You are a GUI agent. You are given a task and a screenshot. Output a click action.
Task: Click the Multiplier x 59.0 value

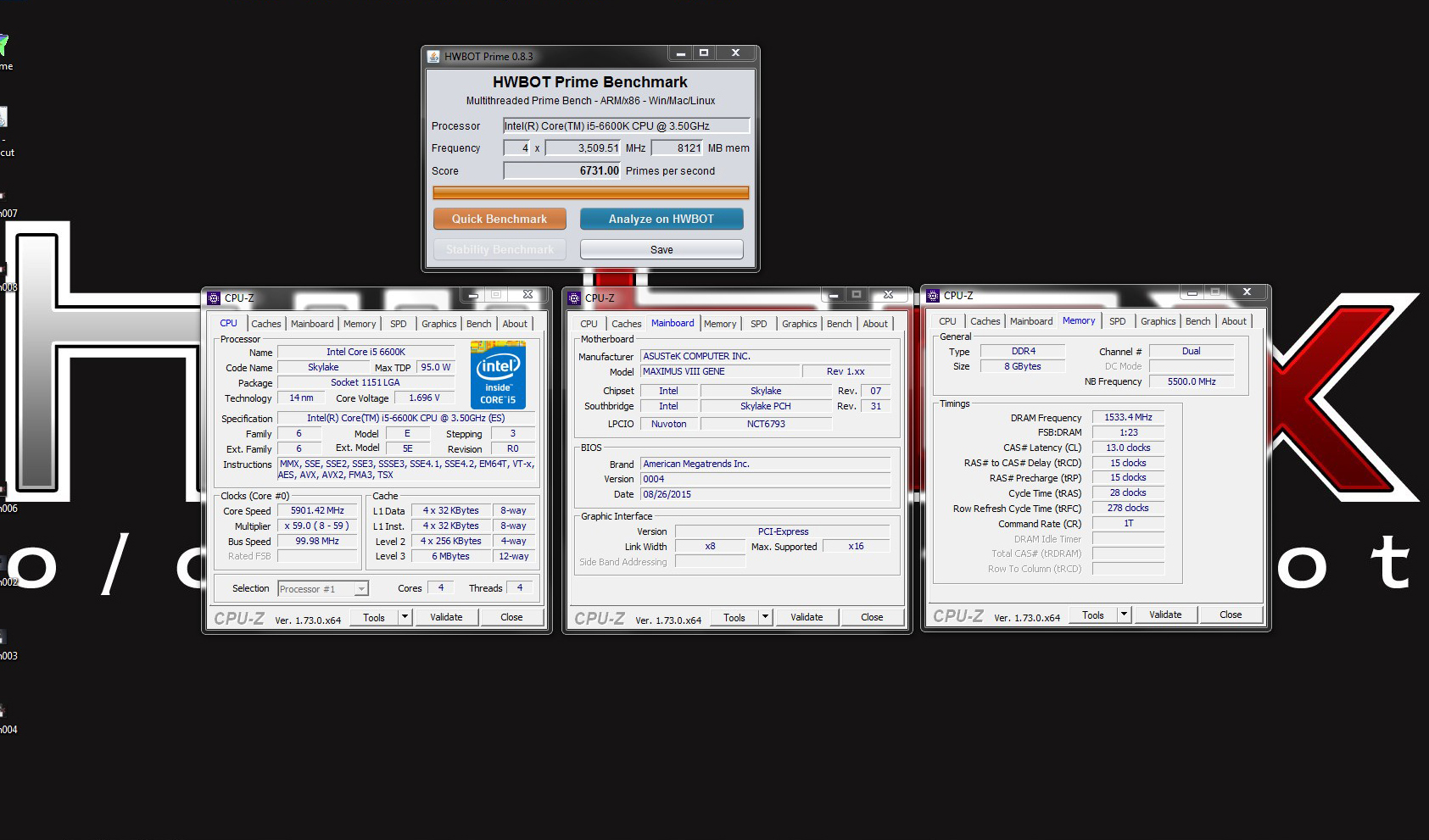coord(317,526)
